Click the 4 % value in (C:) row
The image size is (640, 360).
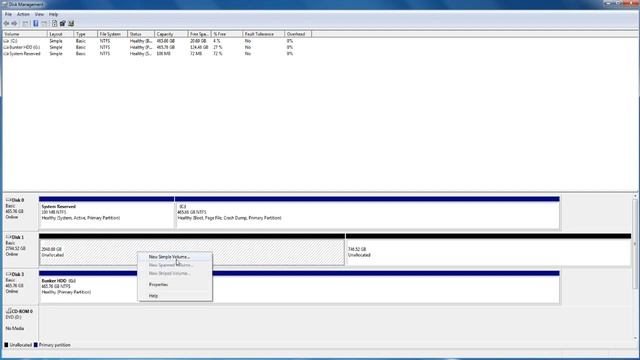(x=216, y=41)
